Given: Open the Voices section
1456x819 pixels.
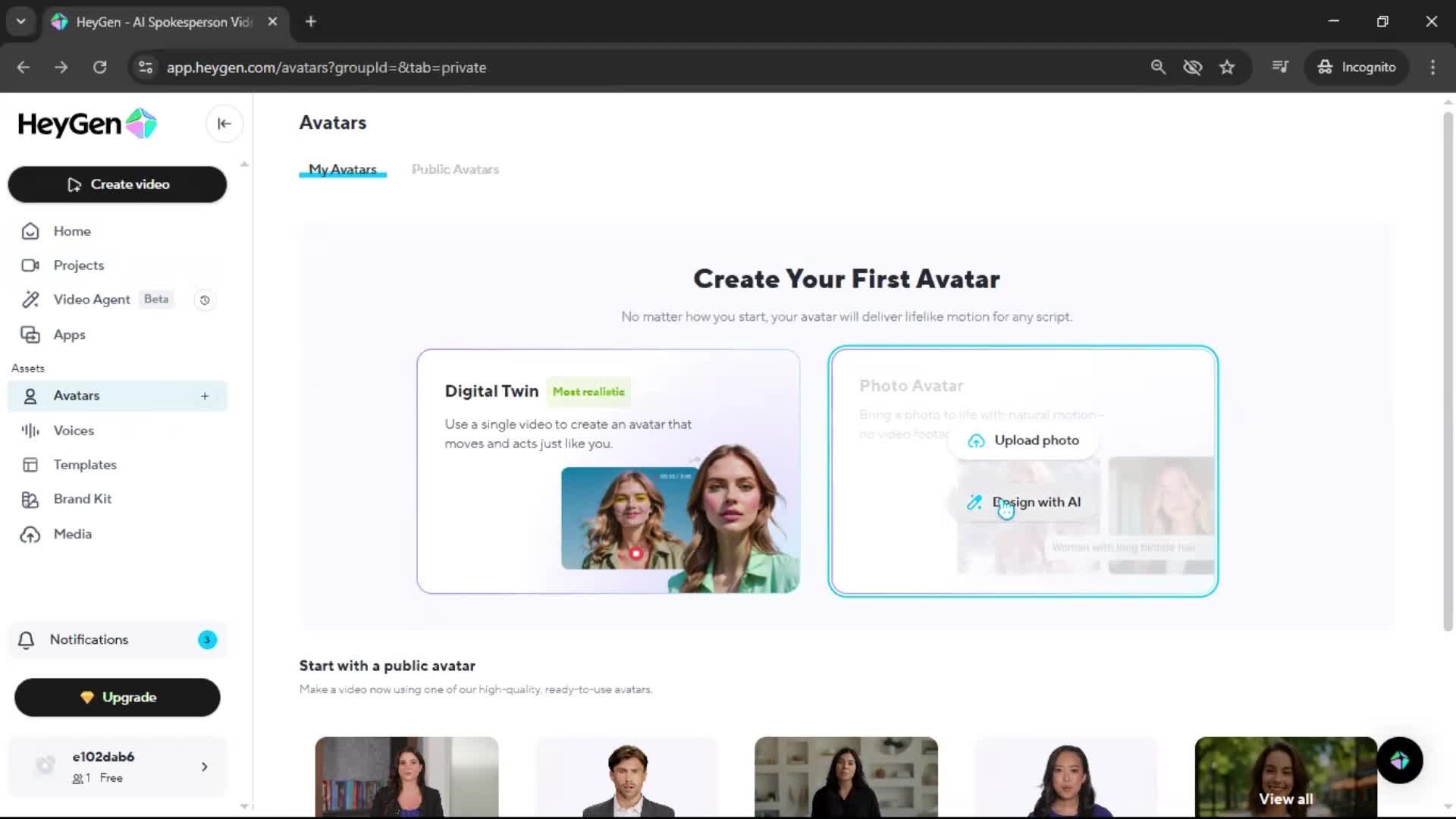Looking at the screenshot, I should click(x=74, y=430).
